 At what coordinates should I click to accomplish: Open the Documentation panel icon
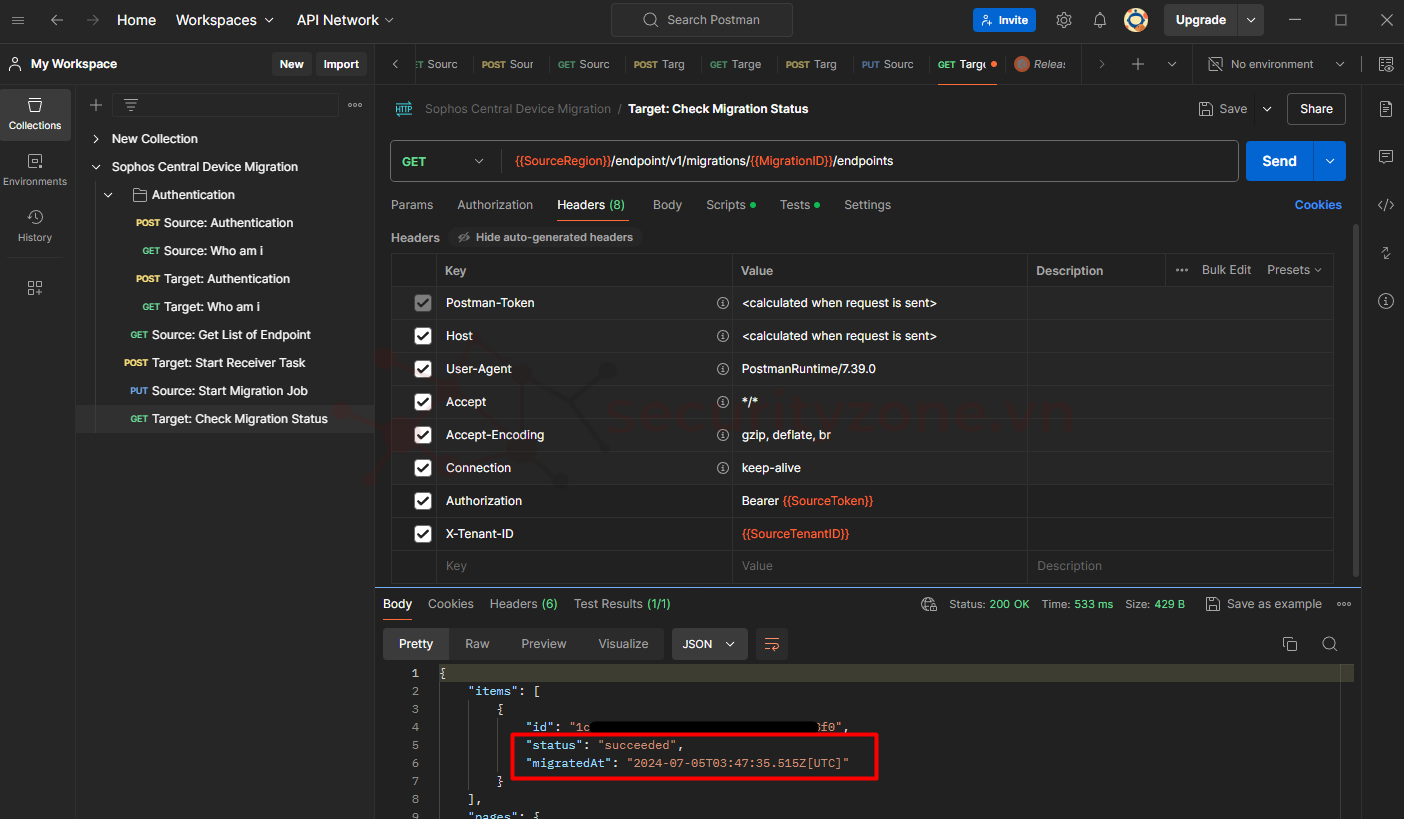point(1386,109)
